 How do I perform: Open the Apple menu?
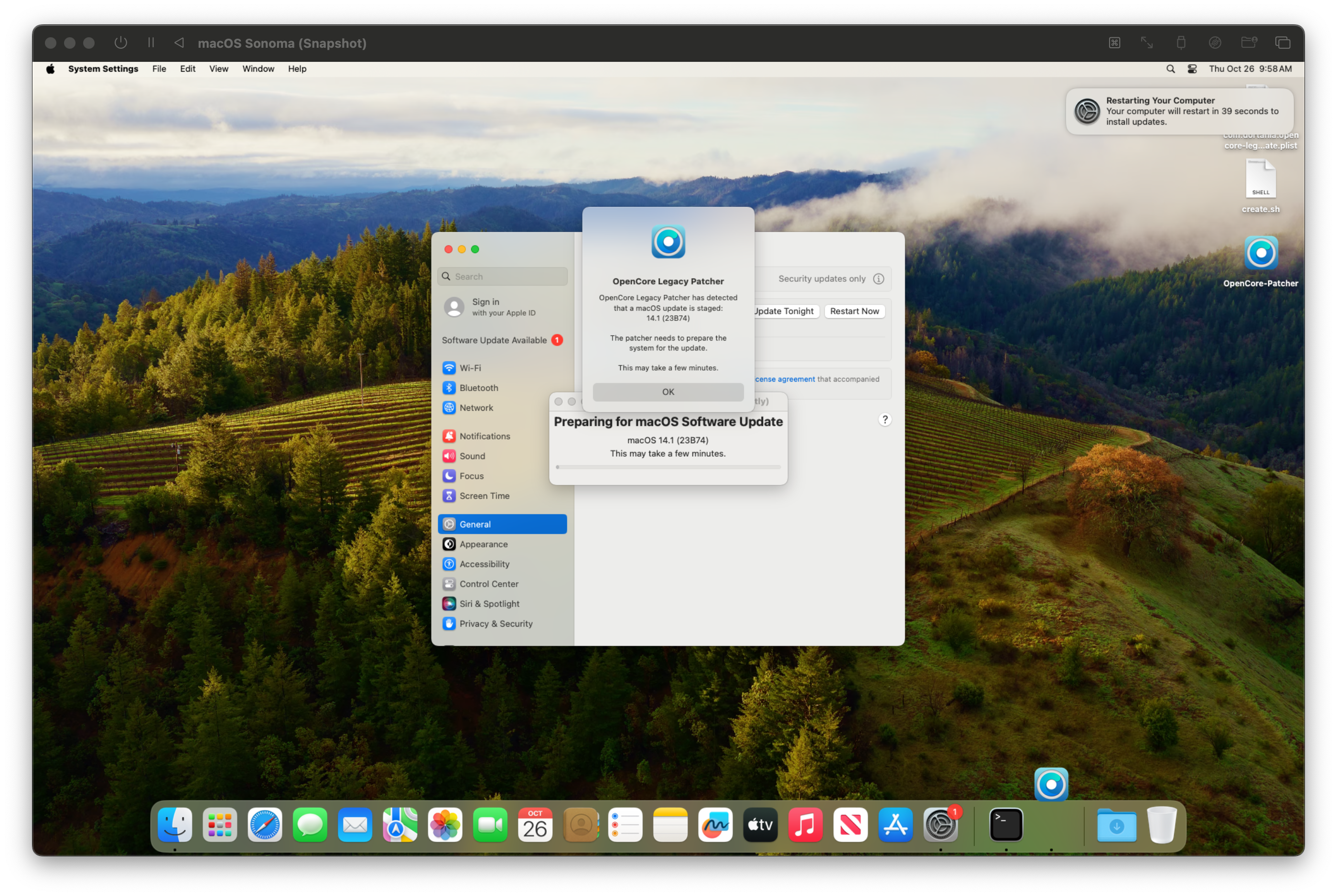click(50, 69)
